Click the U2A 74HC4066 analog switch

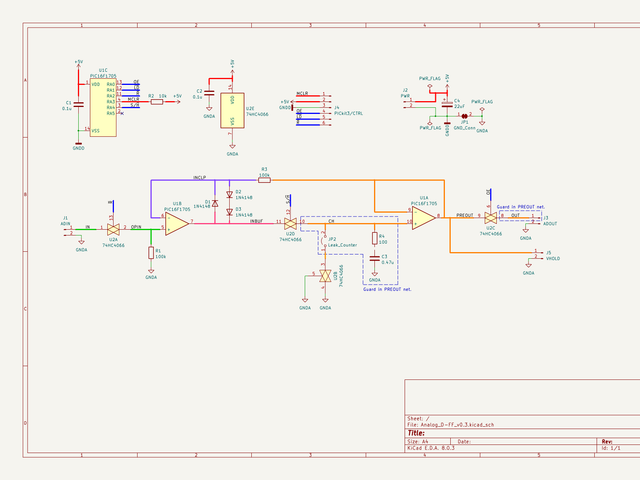tap(113, 230)
